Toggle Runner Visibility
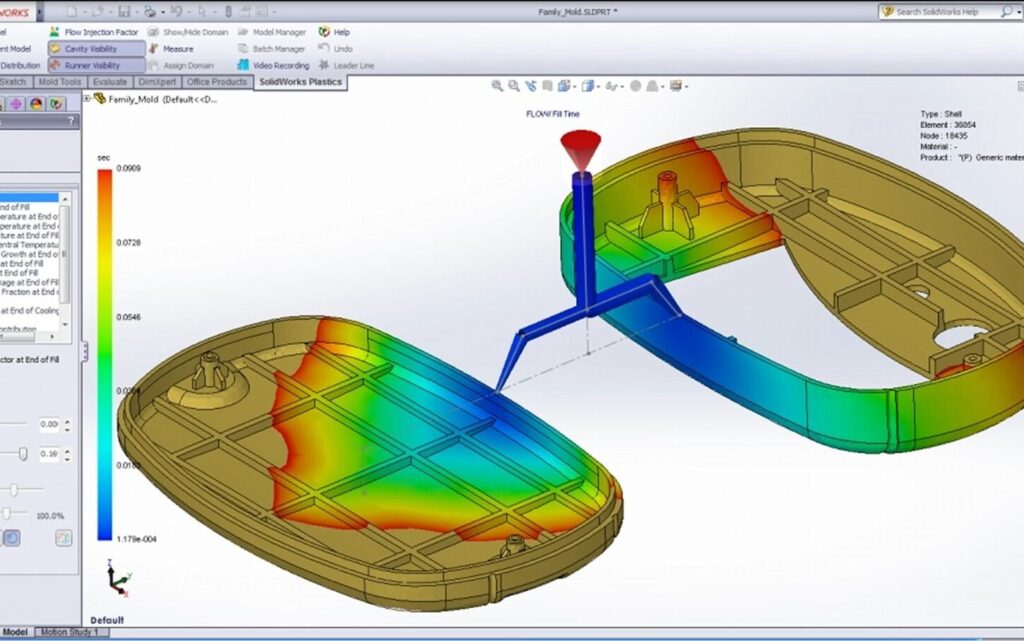This screenshot has height=641, width=1024. click(97, 65)
